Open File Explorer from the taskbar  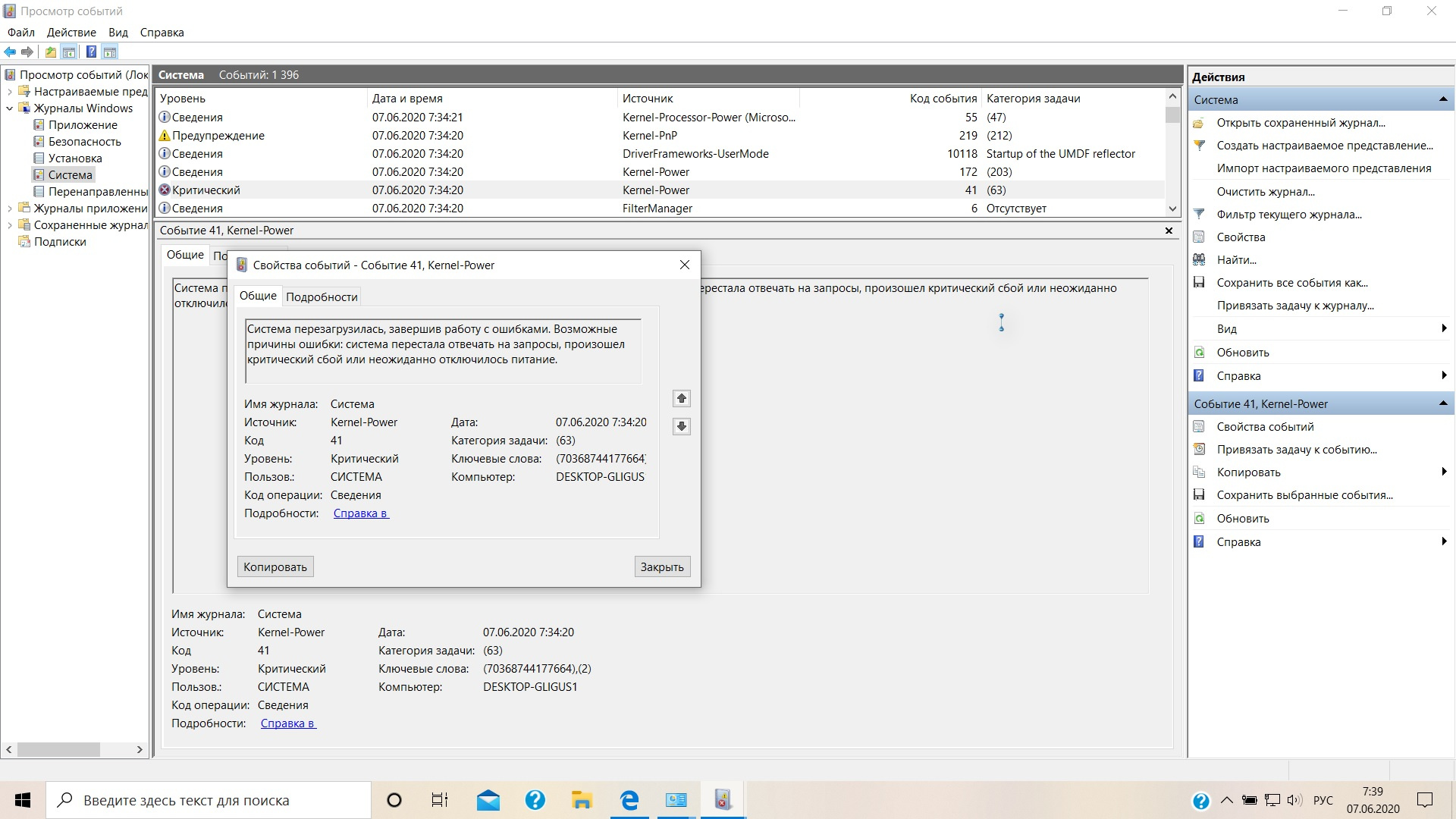tap(582, 800)
